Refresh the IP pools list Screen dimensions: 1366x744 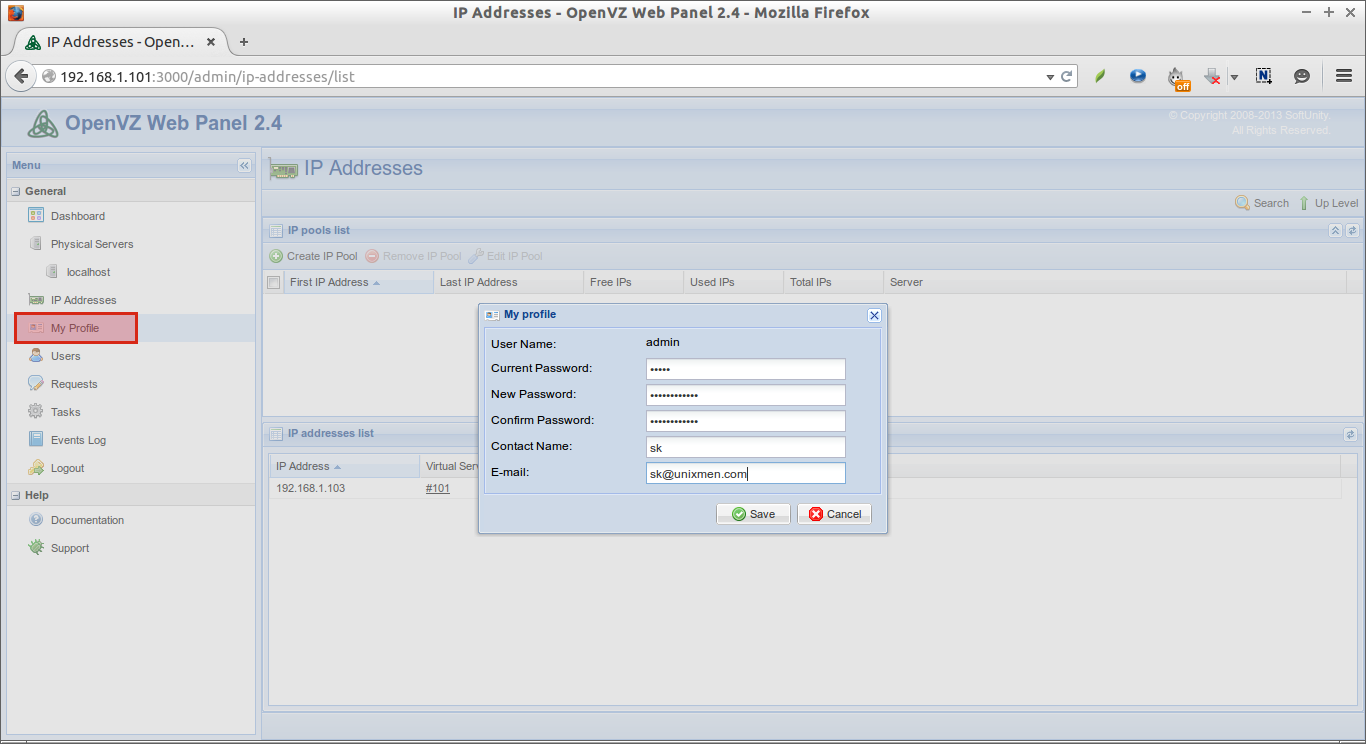pyautogui.click(x=1351, y=230)
